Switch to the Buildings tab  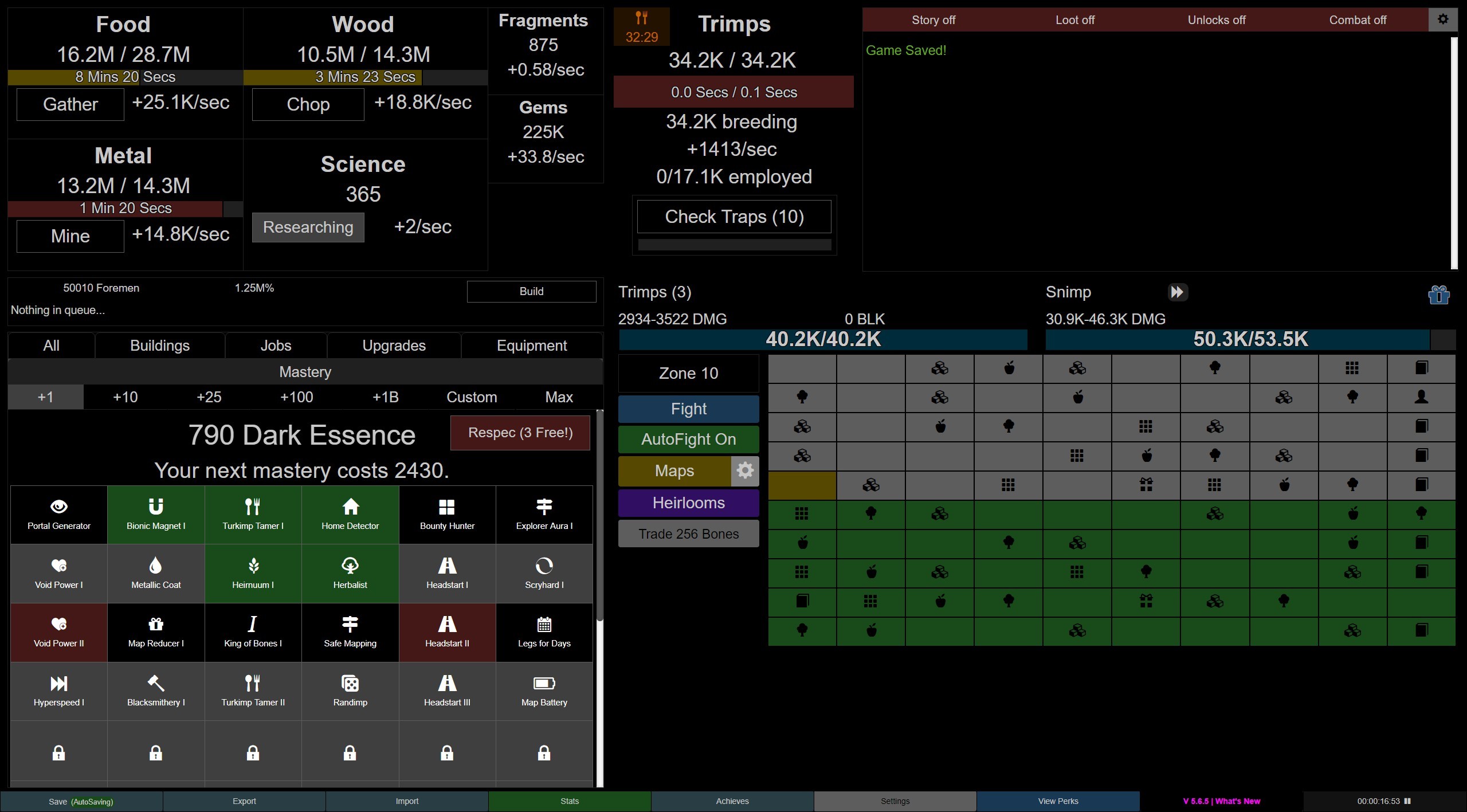point(159,344)
